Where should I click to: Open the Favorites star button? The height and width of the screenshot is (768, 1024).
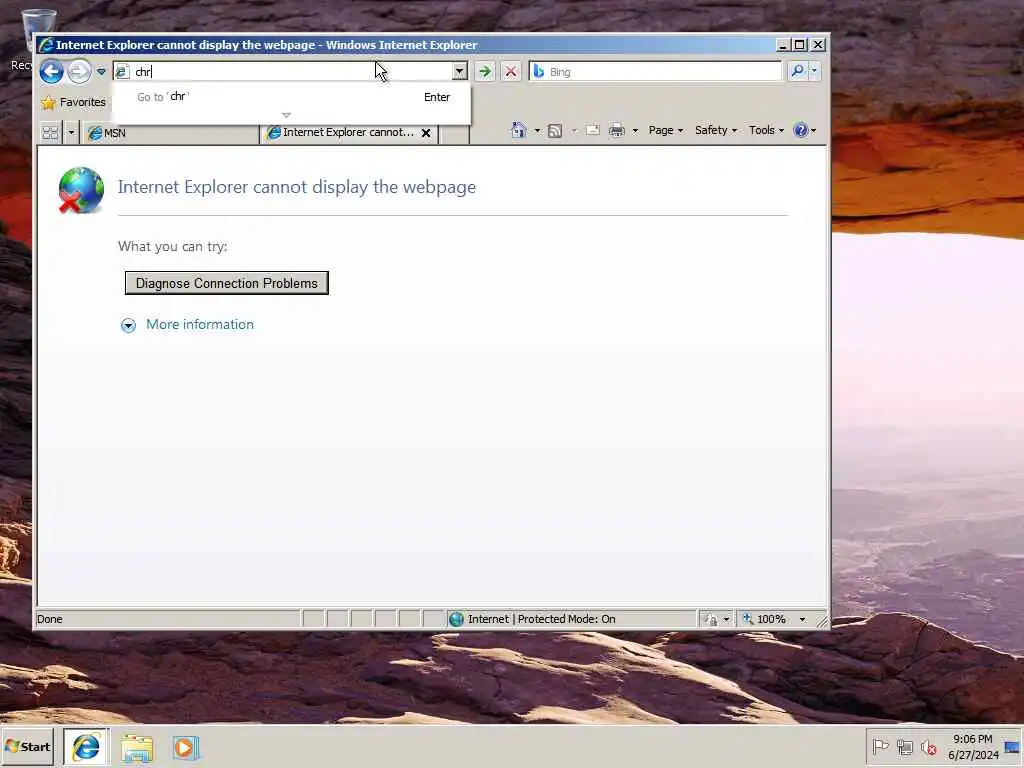coord(73,103)
